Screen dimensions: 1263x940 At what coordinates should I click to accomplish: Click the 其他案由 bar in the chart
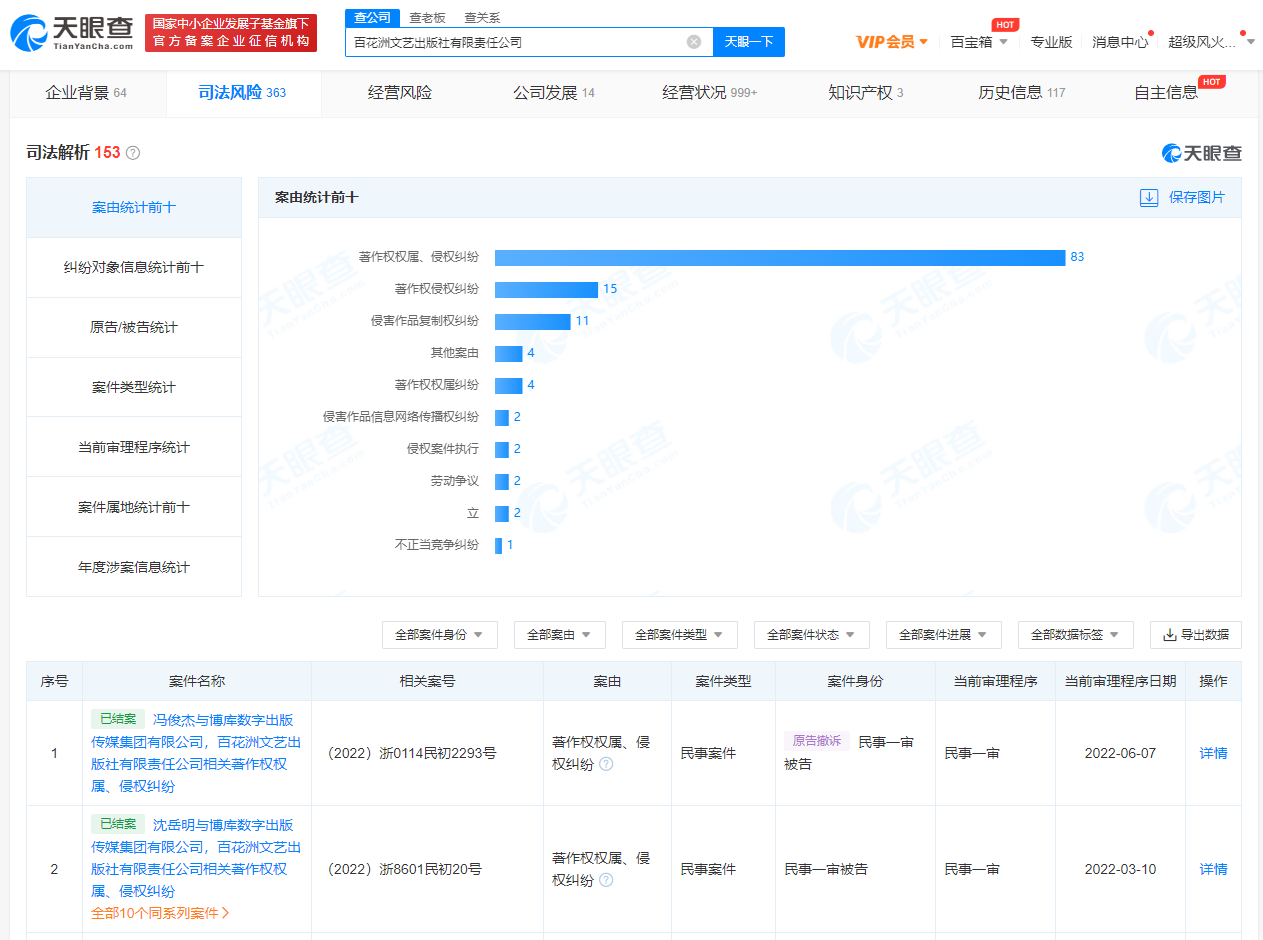508,353
